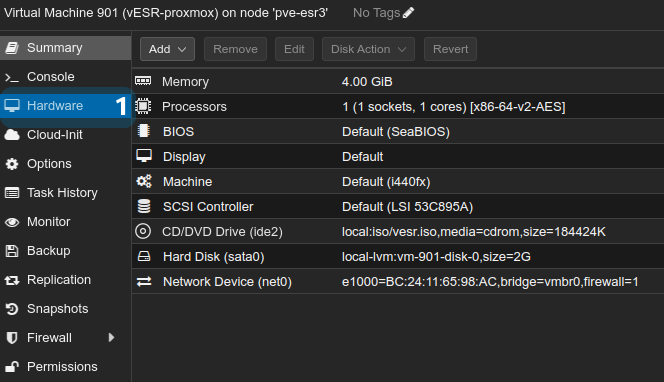Viewport: 664px width, 382px height.
Task: Click the Replication retweet icon
Action: (x=12, y=280)
